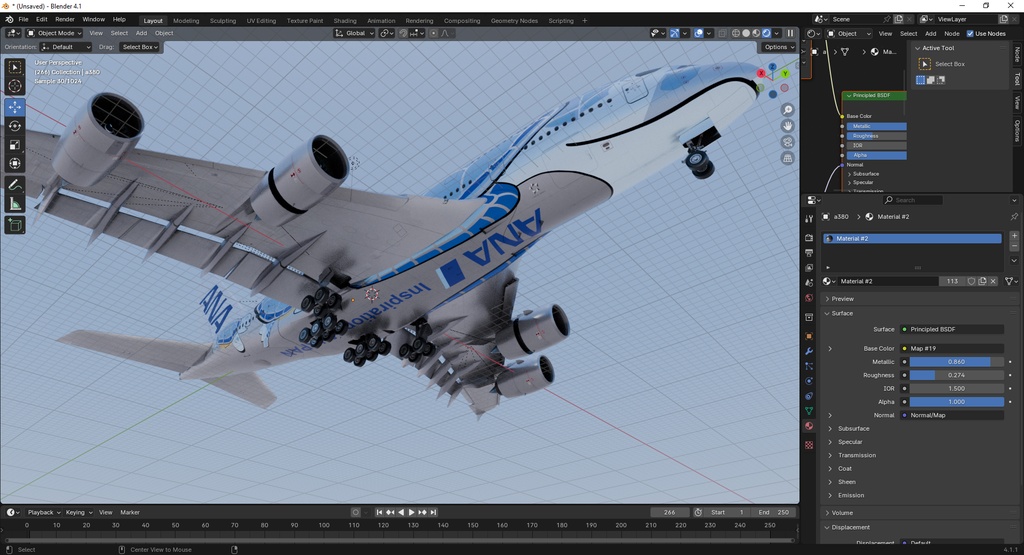Image resolution: width=1024 pixels, height=555 pixels.
Task: Toggle camera view in viewport
Action: pos(788,142)
